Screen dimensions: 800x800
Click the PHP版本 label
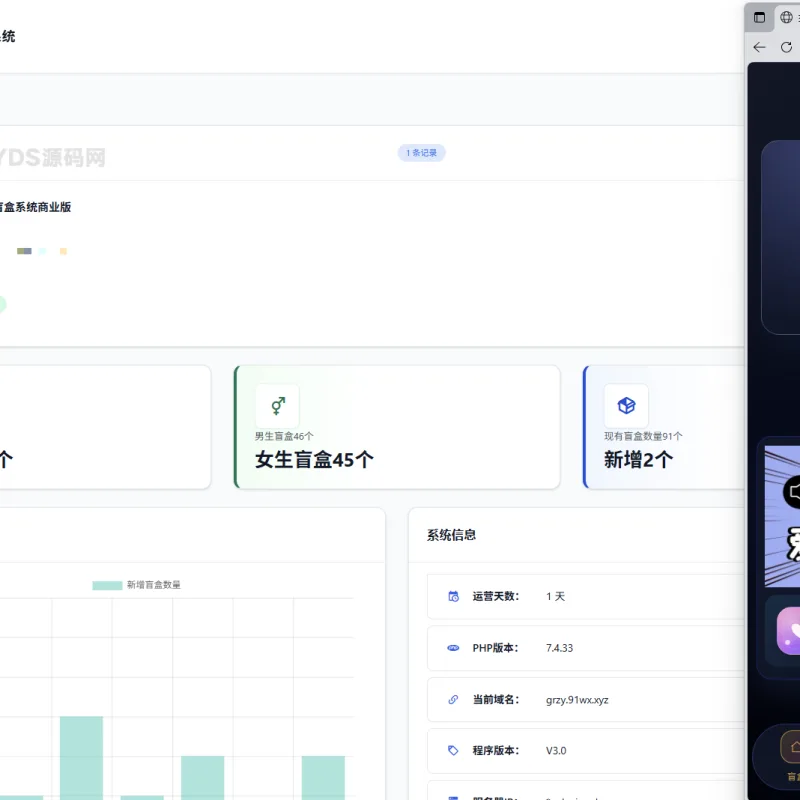point(495,648)
